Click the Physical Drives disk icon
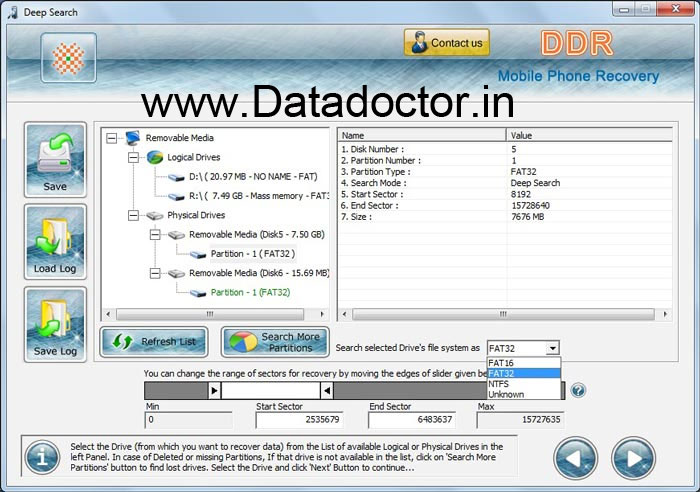Image resolution: width=700 pixels, height=492 pixels. pos(155,216)
